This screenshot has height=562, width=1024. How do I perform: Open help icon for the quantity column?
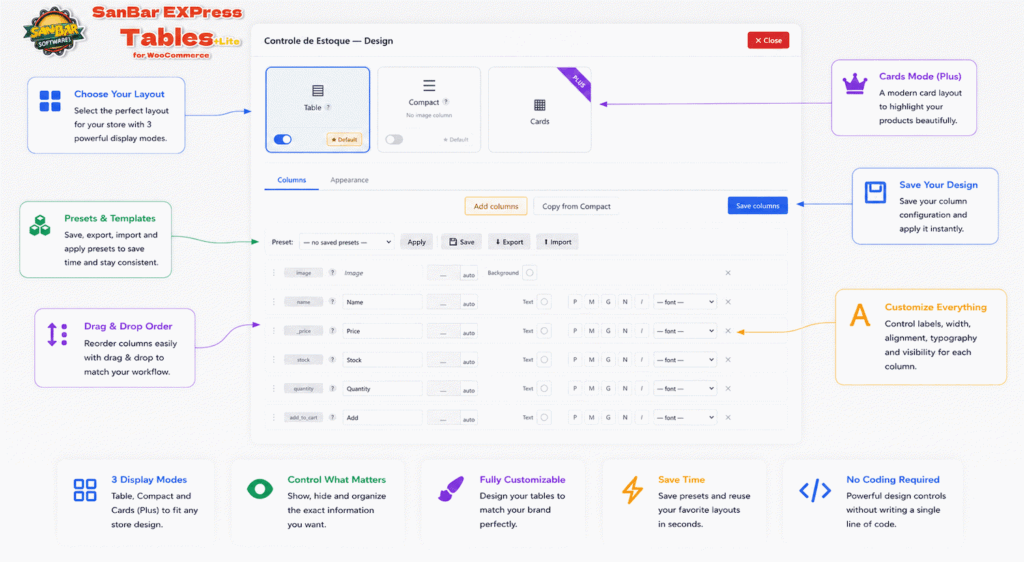[332, 388]
